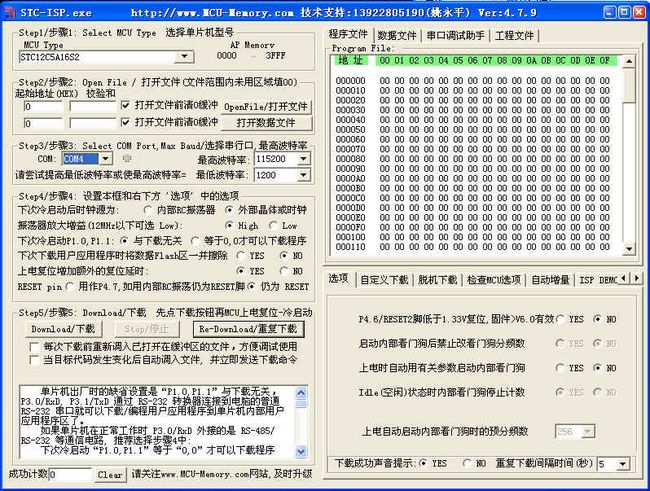Open the ISP DEMO tab
The width and height of the screenshot is (650, 491).
click(597, 280)
